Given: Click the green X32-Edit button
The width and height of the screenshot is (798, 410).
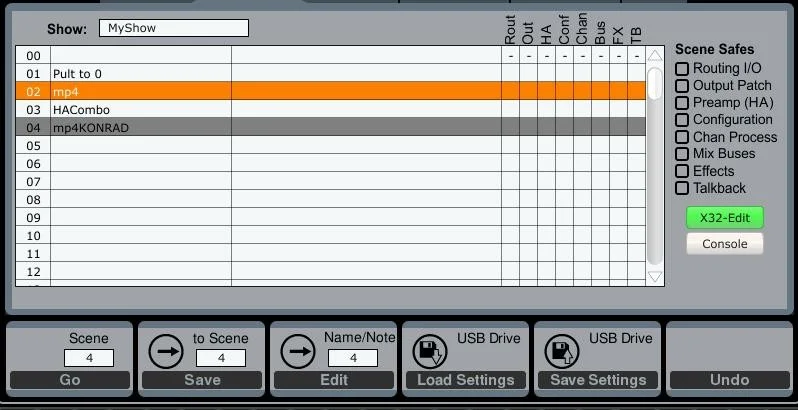Looking at the screenshot, I should tap(725, 218).
